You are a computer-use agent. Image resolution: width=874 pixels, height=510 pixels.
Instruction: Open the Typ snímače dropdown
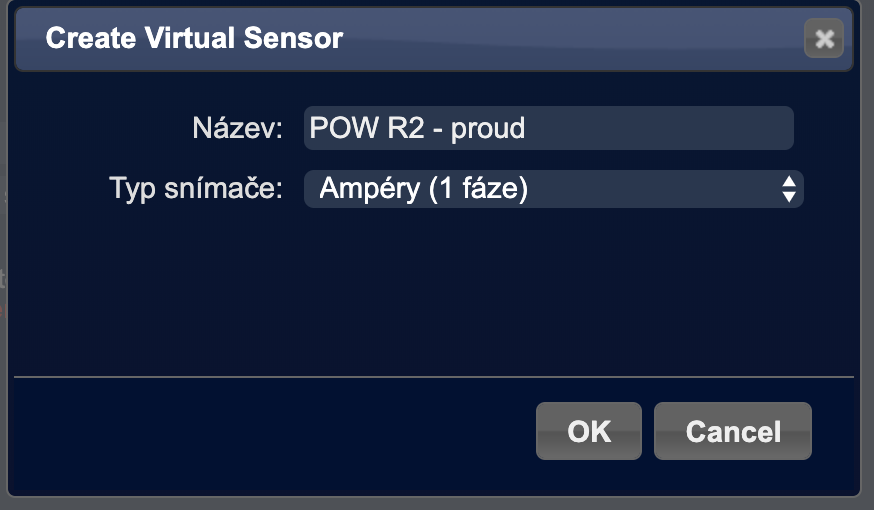coord(553,188)
